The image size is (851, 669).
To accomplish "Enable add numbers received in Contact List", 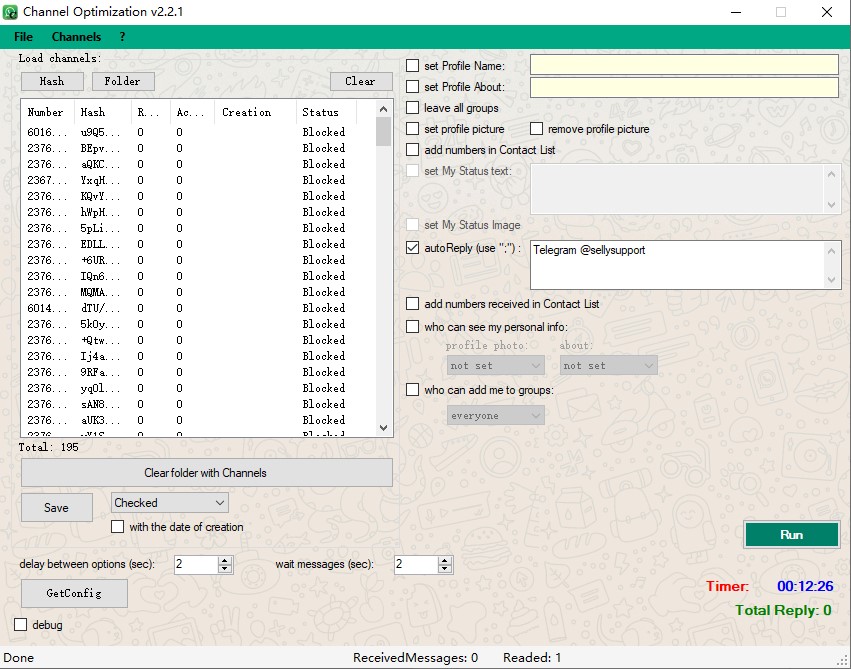I will click(412, 304).
